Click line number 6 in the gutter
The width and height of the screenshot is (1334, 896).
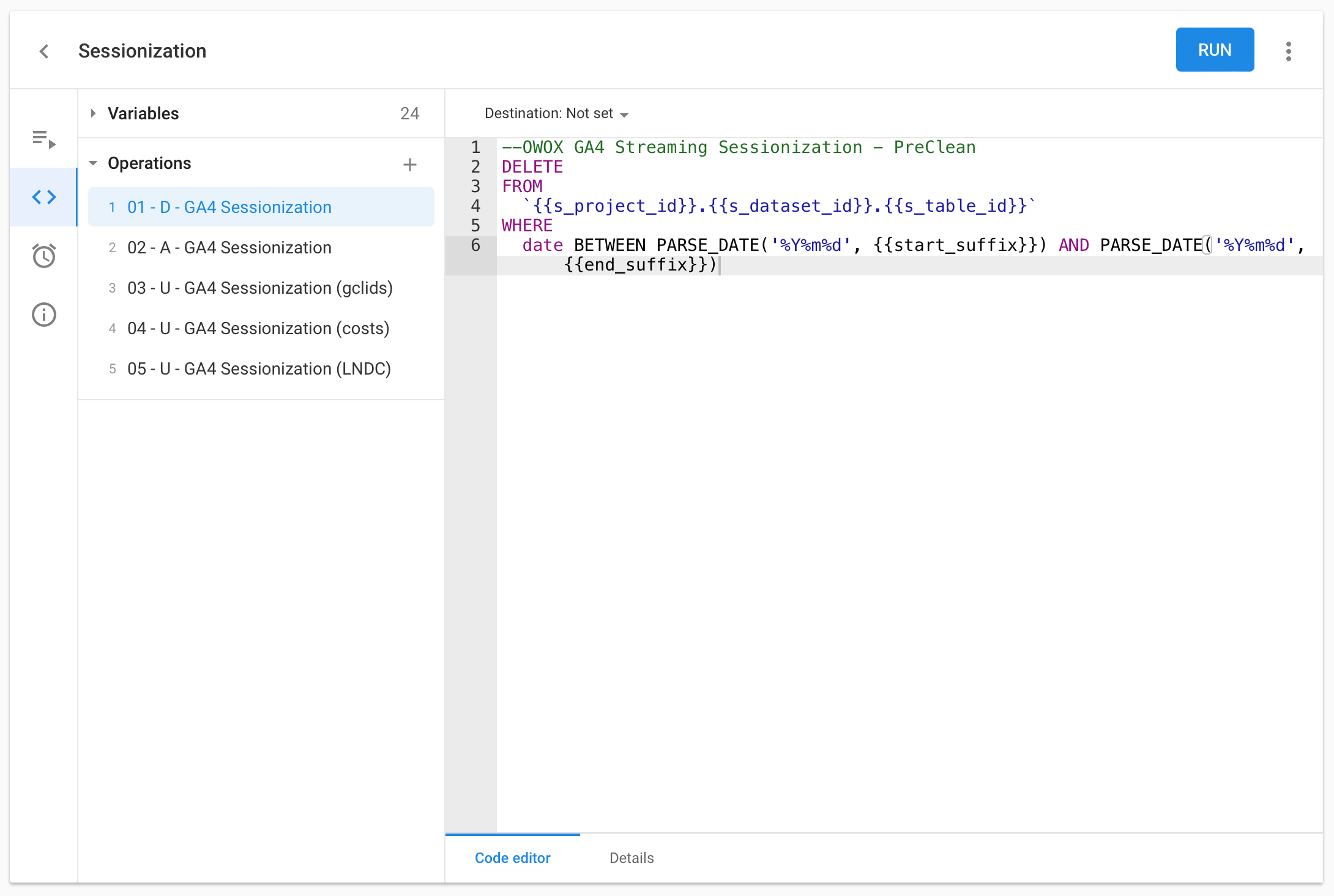tap(475, 245)
